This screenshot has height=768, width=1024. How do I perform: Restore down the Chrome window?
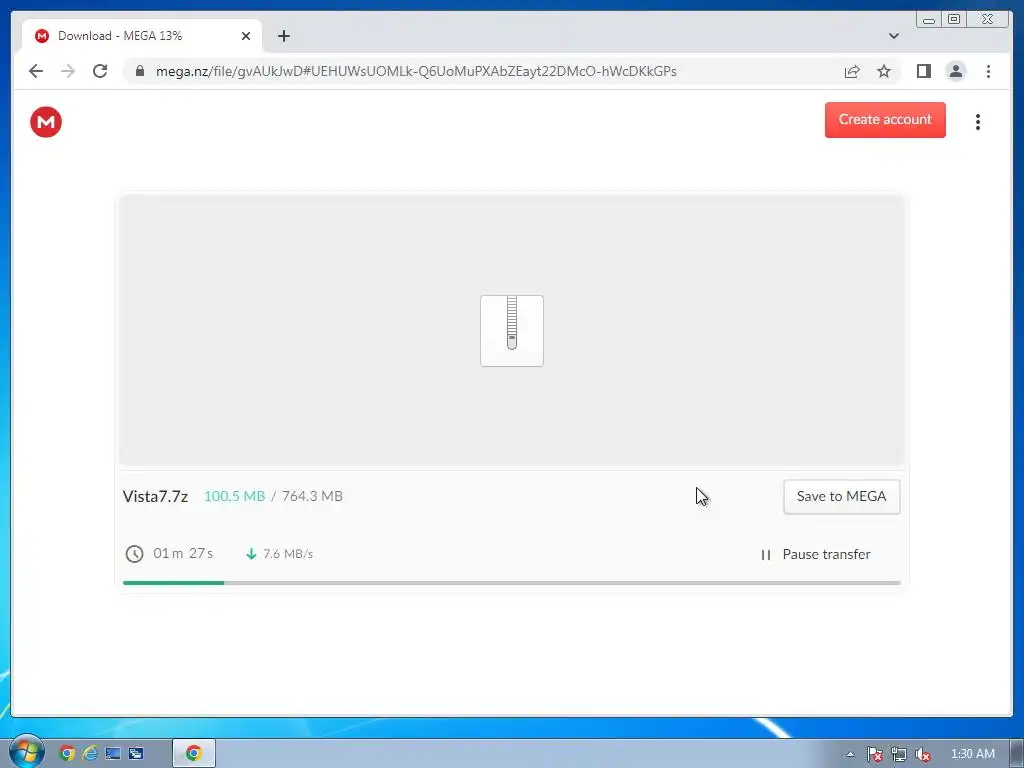953,20
